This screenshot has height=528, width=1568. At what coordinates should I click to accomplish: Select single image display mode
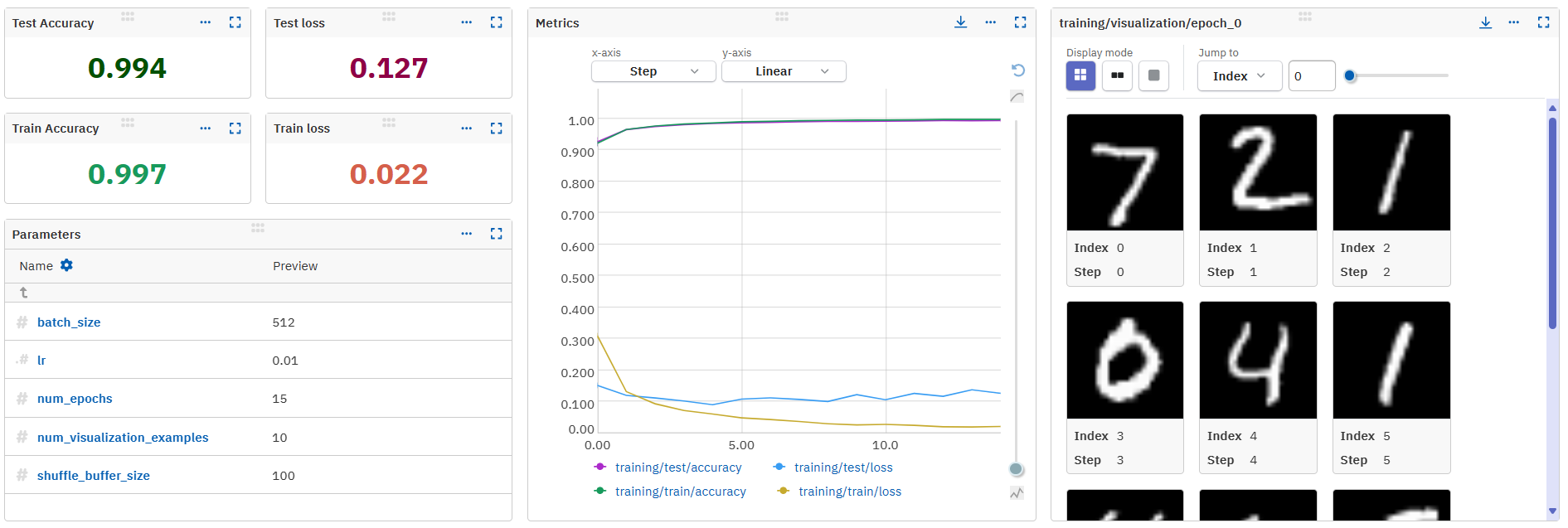(1153, 75)
